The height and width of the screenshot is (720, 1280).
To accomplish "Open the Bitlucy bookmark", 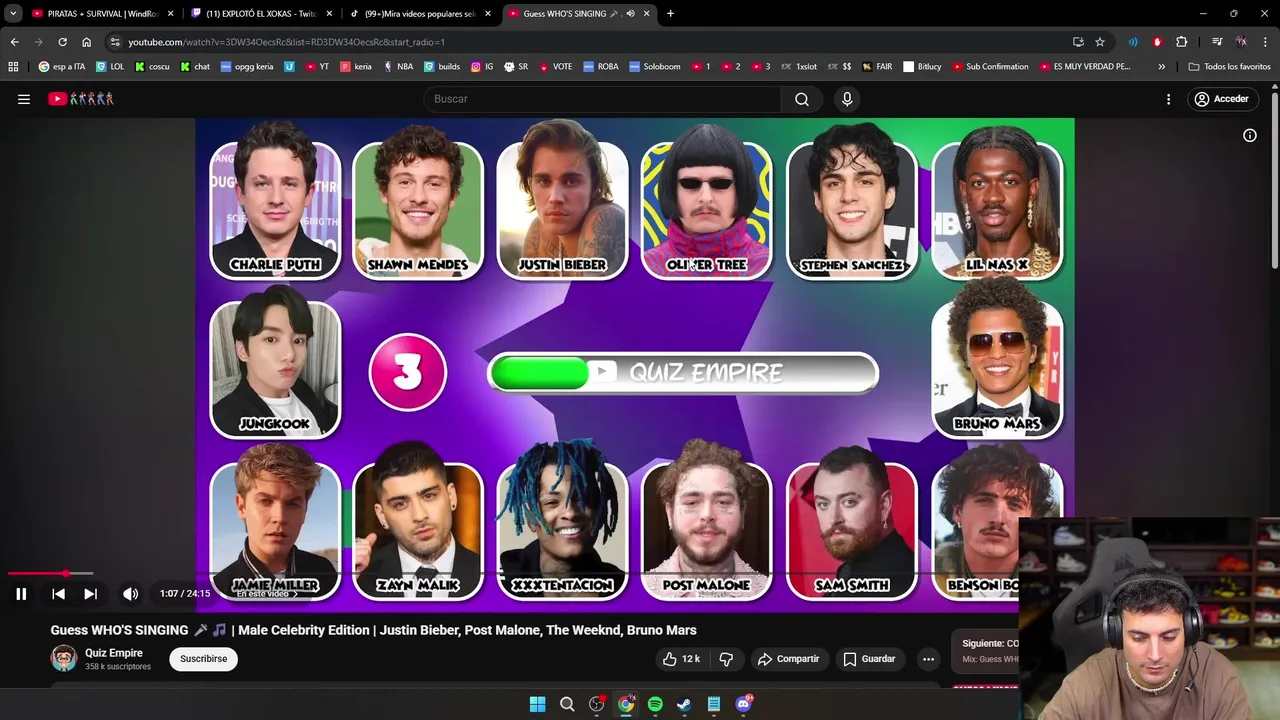I will click(x=922, y=67).
